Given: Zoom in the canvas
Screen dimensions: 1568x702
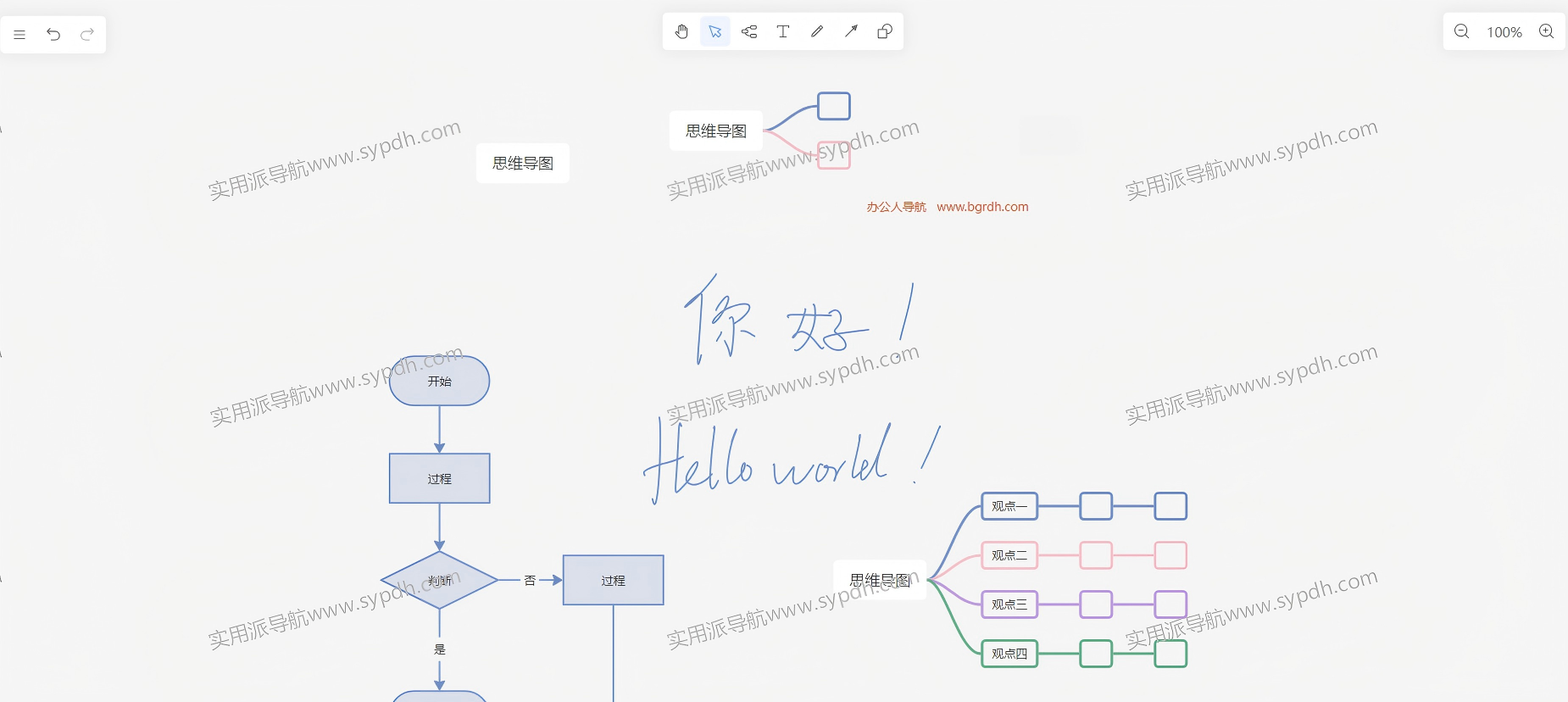Looking at the screenshot, I should (1547, 32).
